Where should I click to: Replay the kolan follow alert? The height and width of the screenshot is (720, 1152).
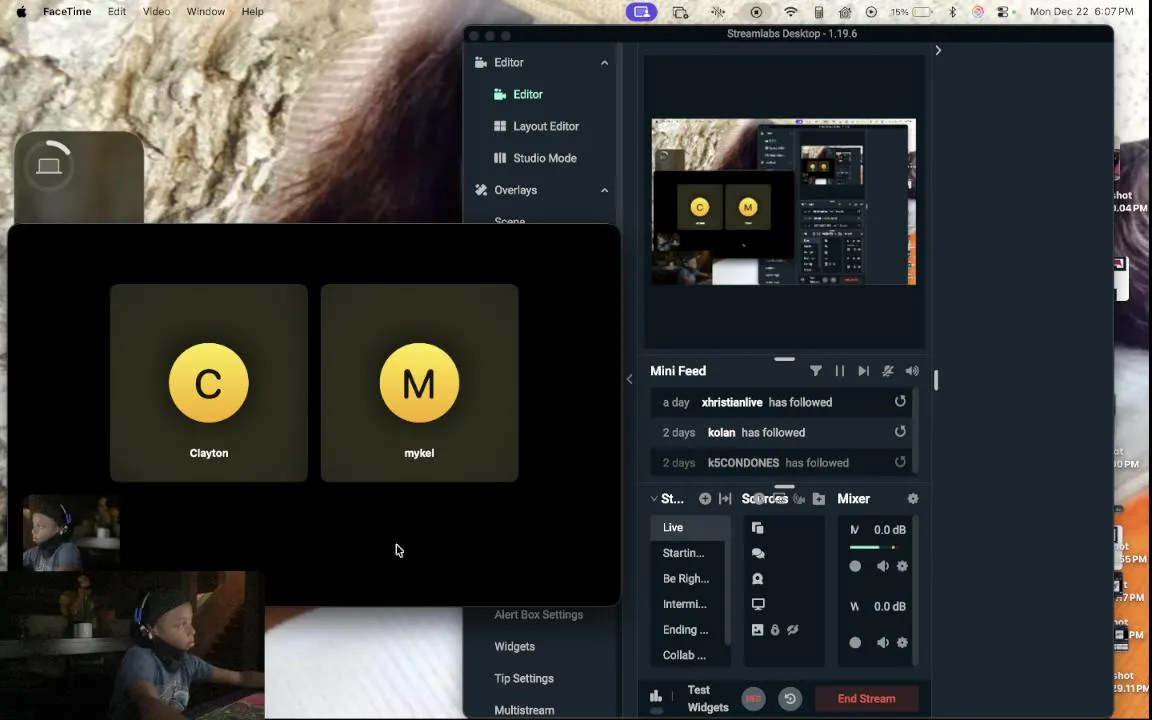[x=900, y=431]
